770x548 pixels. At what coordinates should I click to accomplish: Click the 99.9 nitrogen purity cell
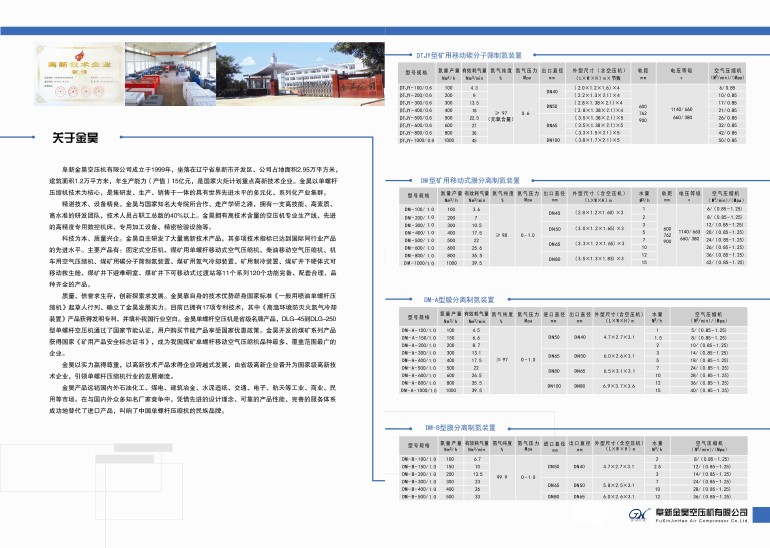tap(502, 477)
